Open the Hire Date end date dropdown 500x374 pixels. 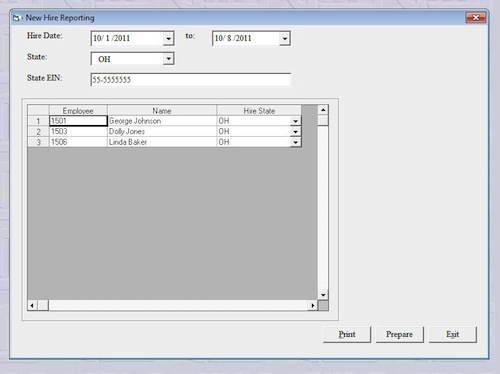tap(285, 39)
